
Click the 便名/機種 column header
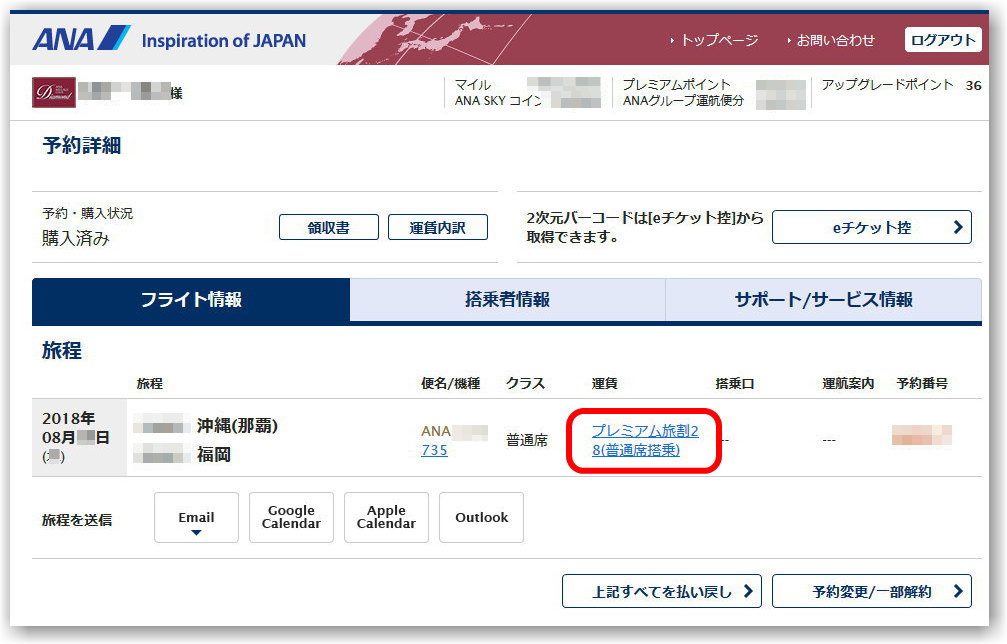450,384
